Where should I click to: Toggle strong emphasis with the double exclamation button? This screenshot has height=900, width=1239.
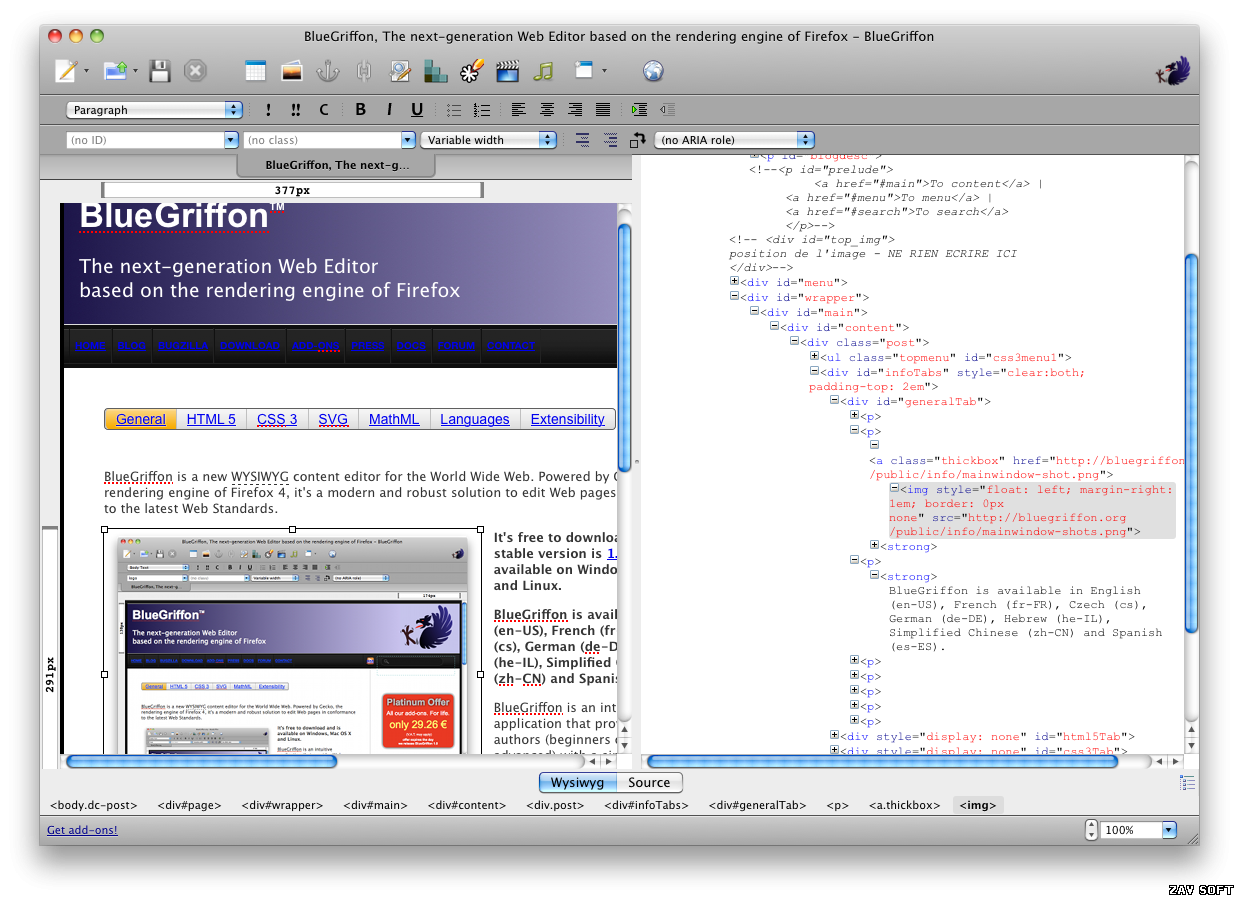click(296, 110)
